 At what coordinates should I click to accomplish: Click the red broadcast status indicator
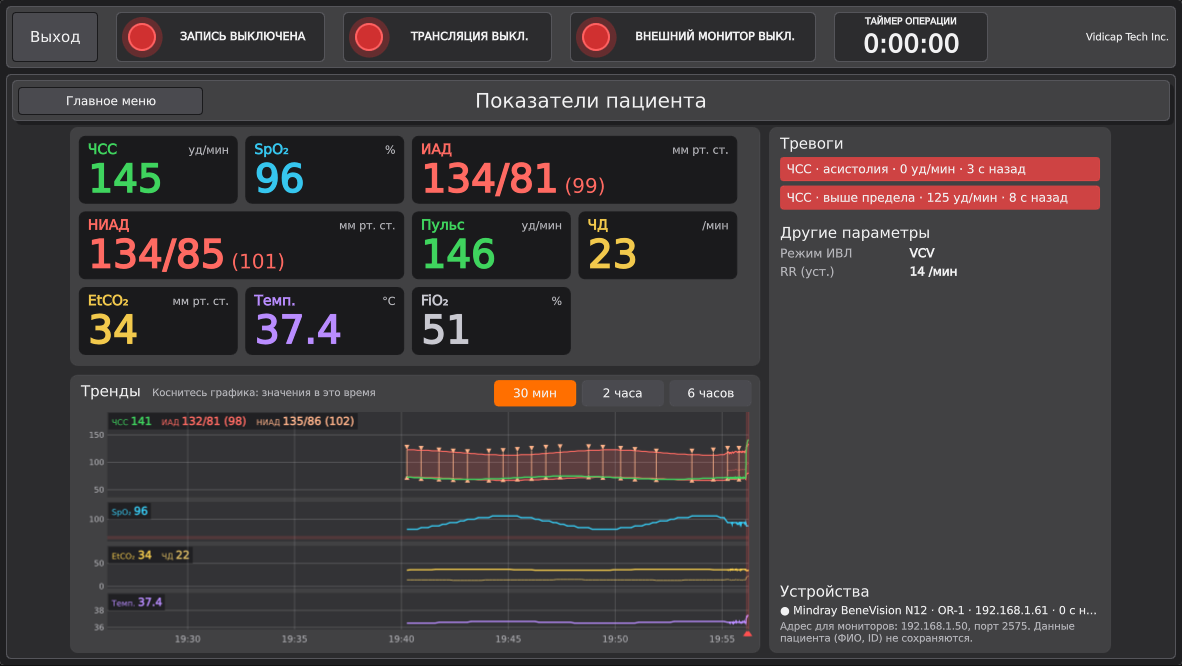(369, 37)
